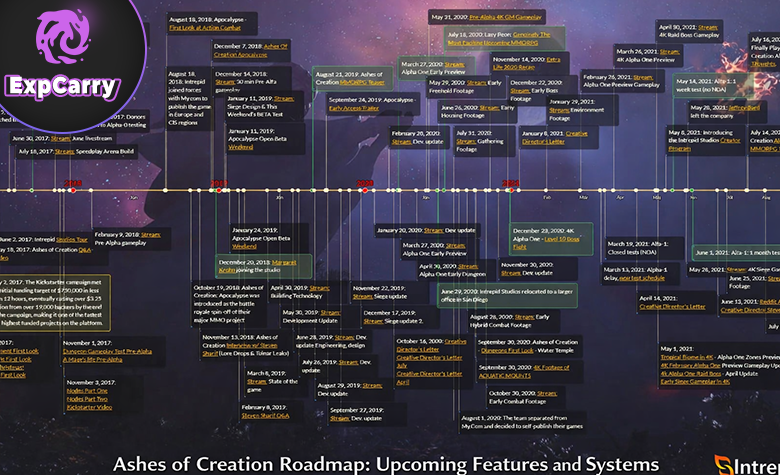Open Stream link for June 30, 2017 Livestream
780x475 pixels.
[60, 138]
